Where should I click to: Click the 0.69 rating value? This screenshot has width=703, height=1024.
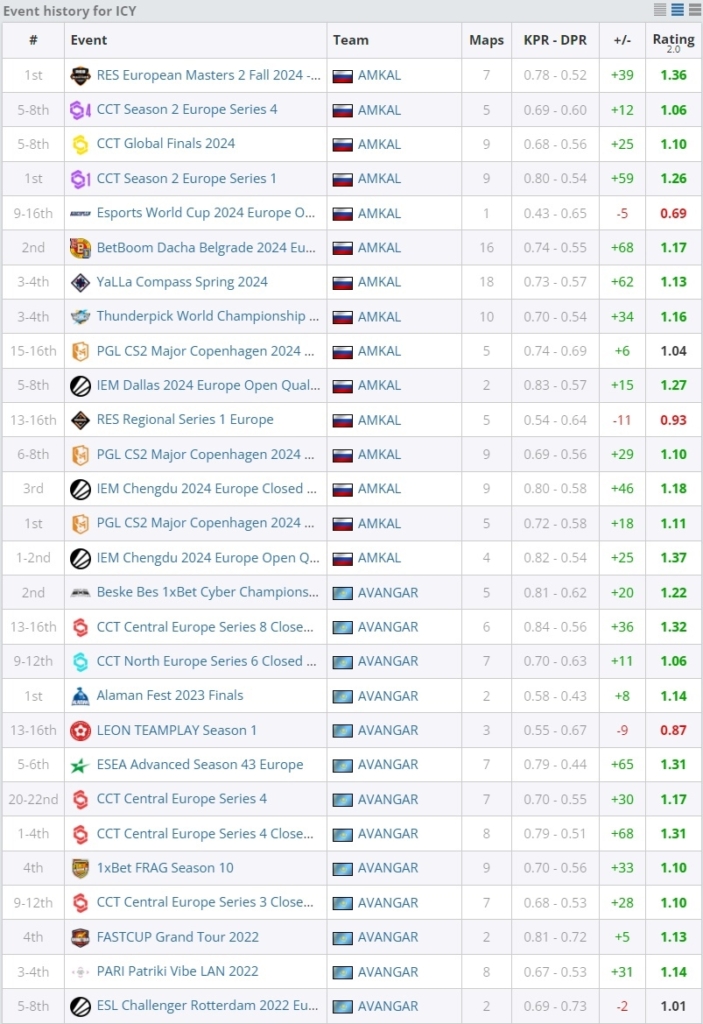(x=673, y=214)
